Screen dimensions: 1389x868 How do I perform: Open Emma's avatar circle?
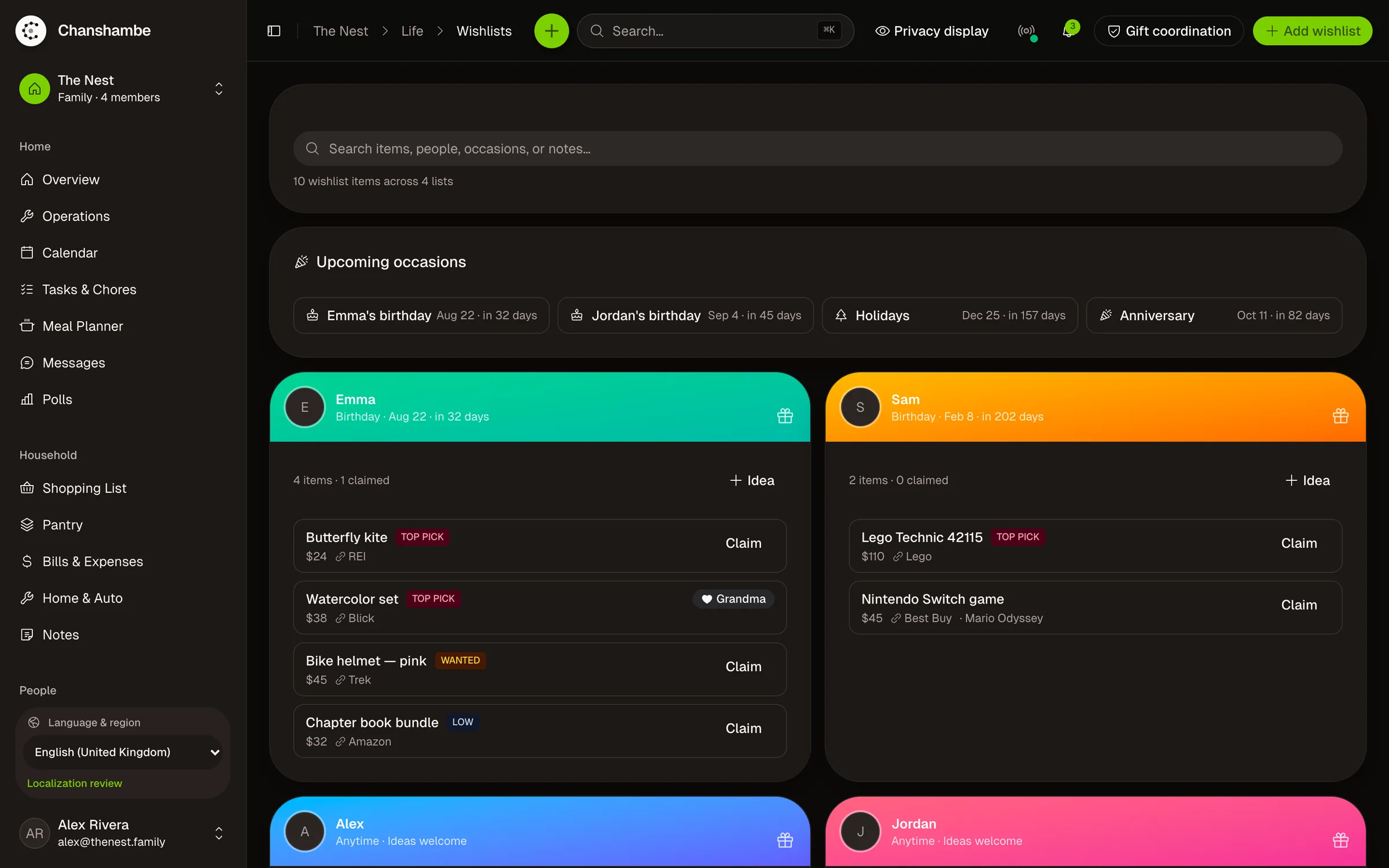(x=304, y=407)
